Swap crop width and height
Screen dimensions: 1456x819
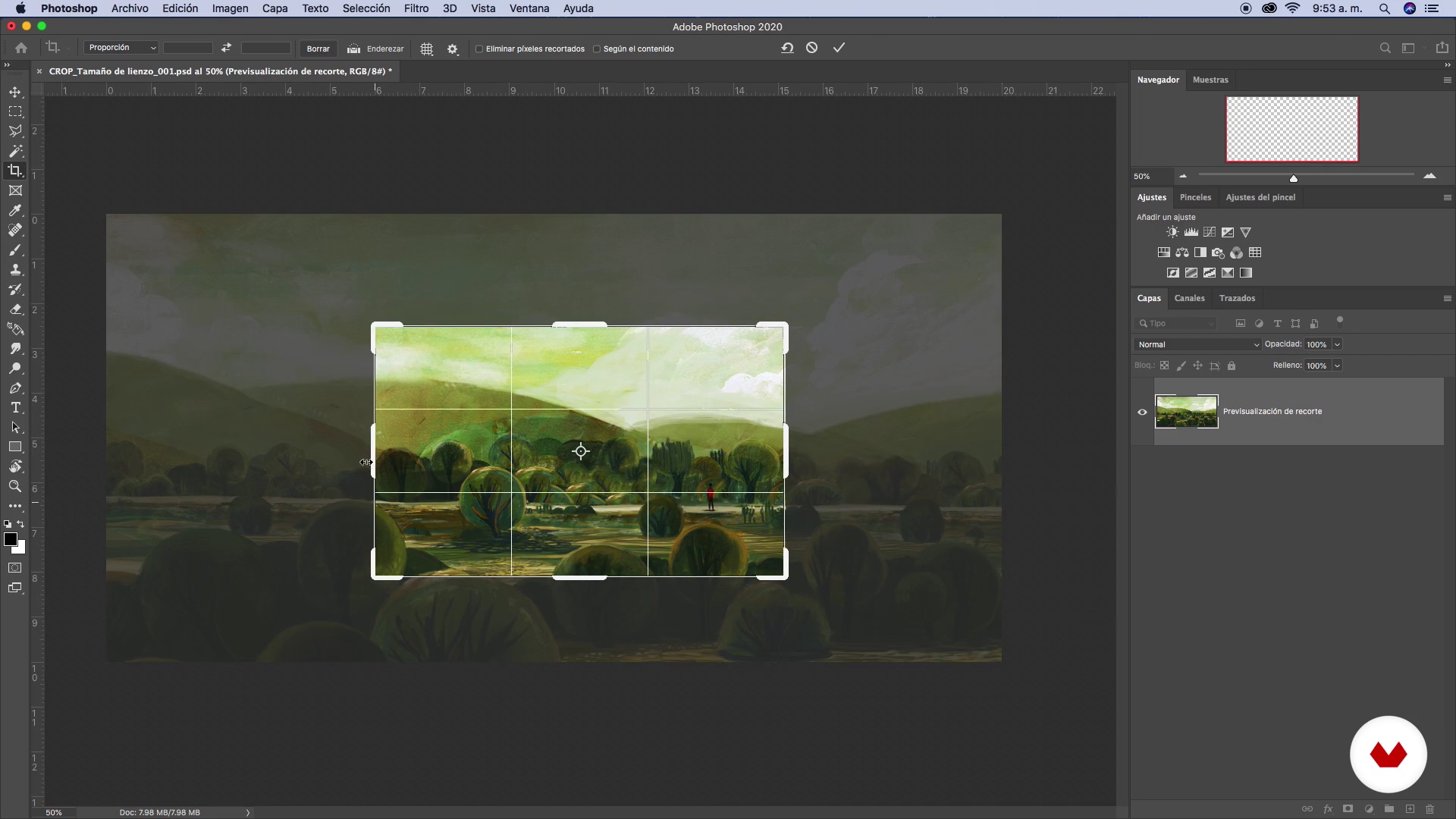(x=226, y=48)
